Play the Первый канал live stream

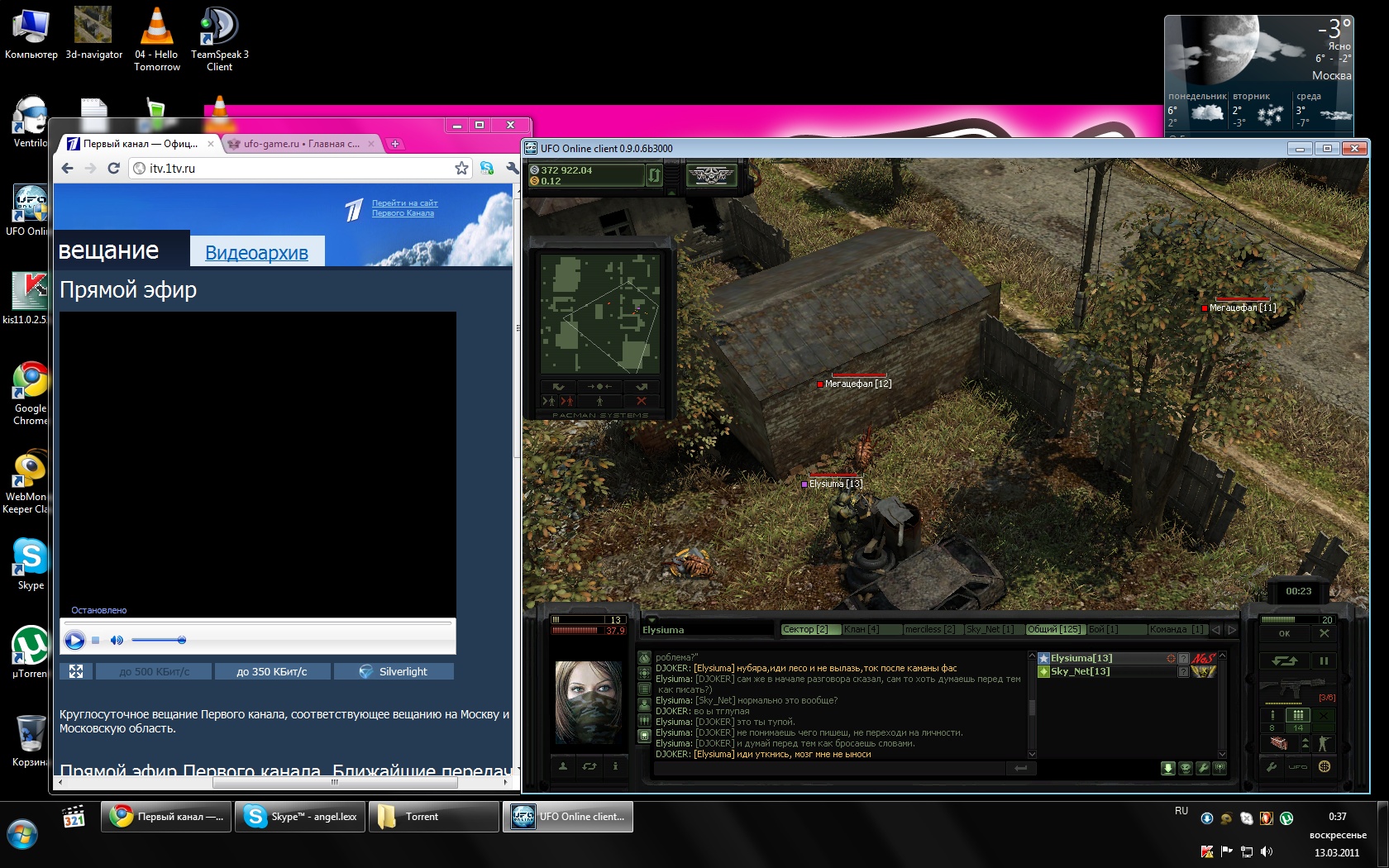click(74, 640)
